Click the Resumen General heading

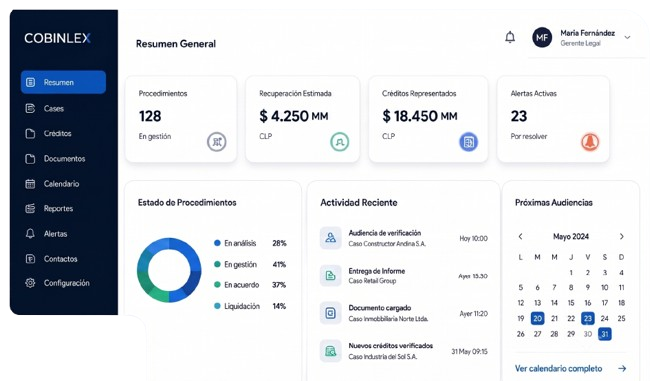tap(176, 43)
